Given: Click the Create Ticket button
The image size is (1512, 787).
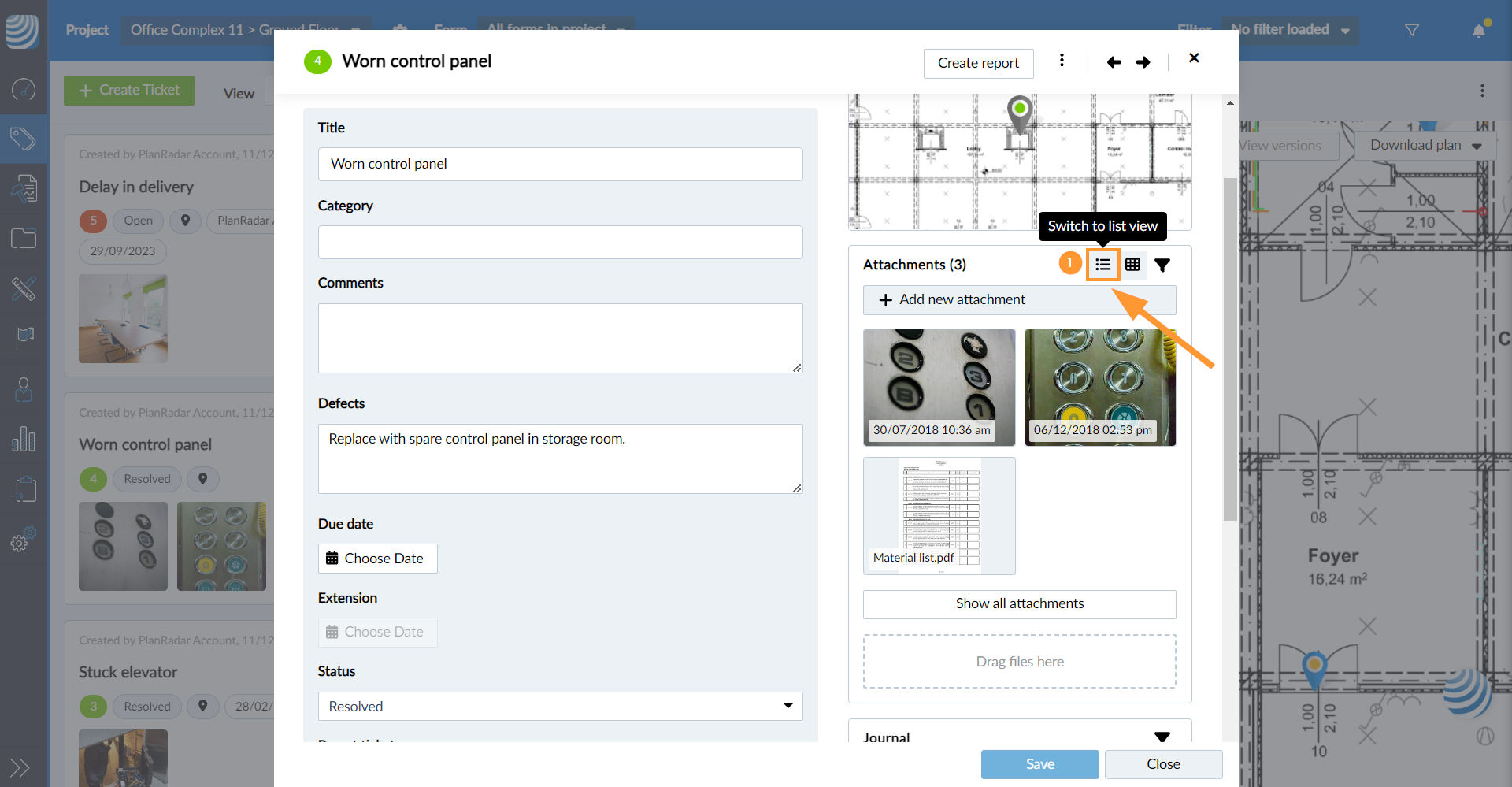Looking at the screenshot, I should point(129,91).
